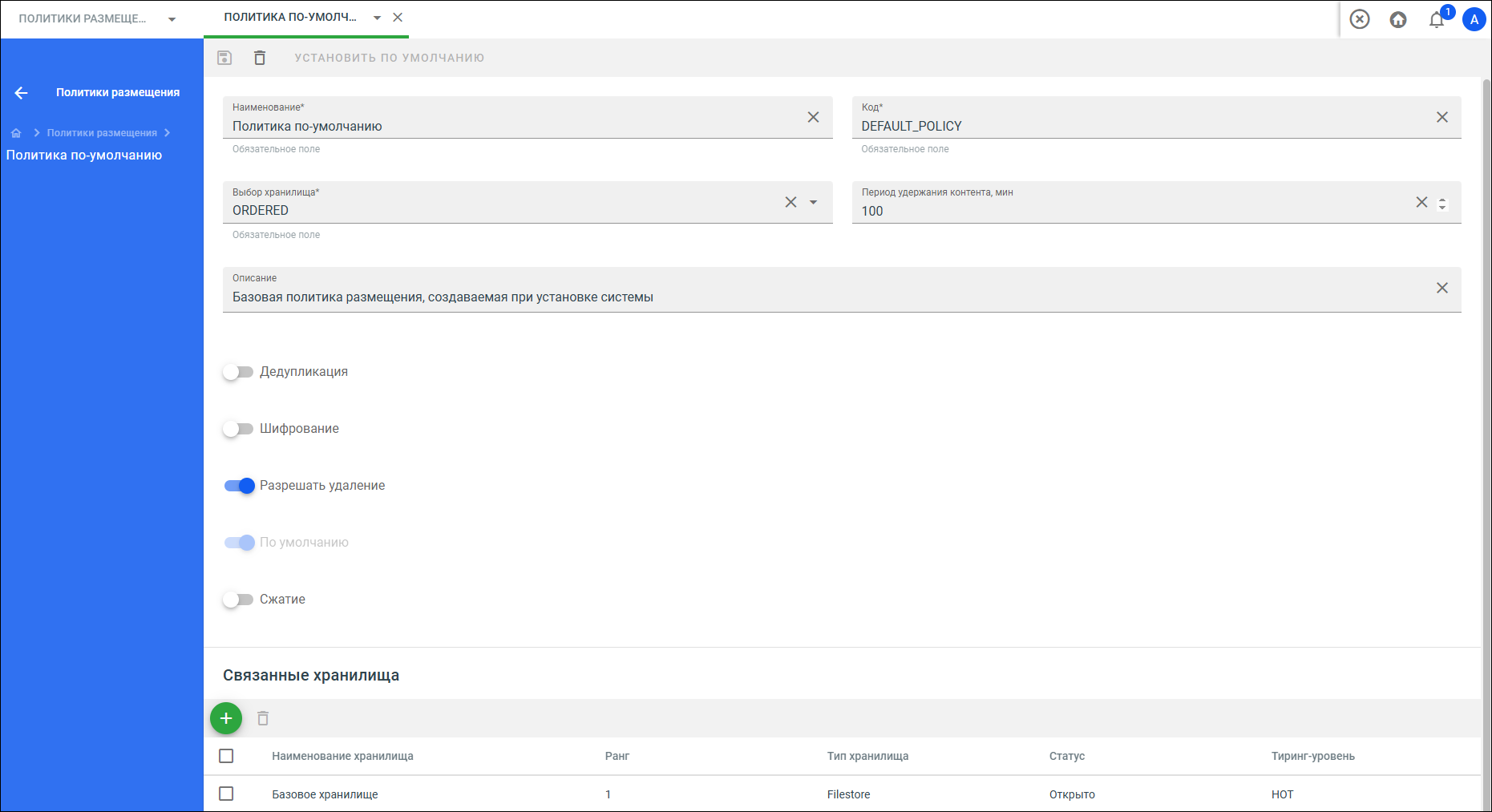Screen dimensions: 1492x812
Task: Click Установить по умолчанию button
Action: coord(390,58)
